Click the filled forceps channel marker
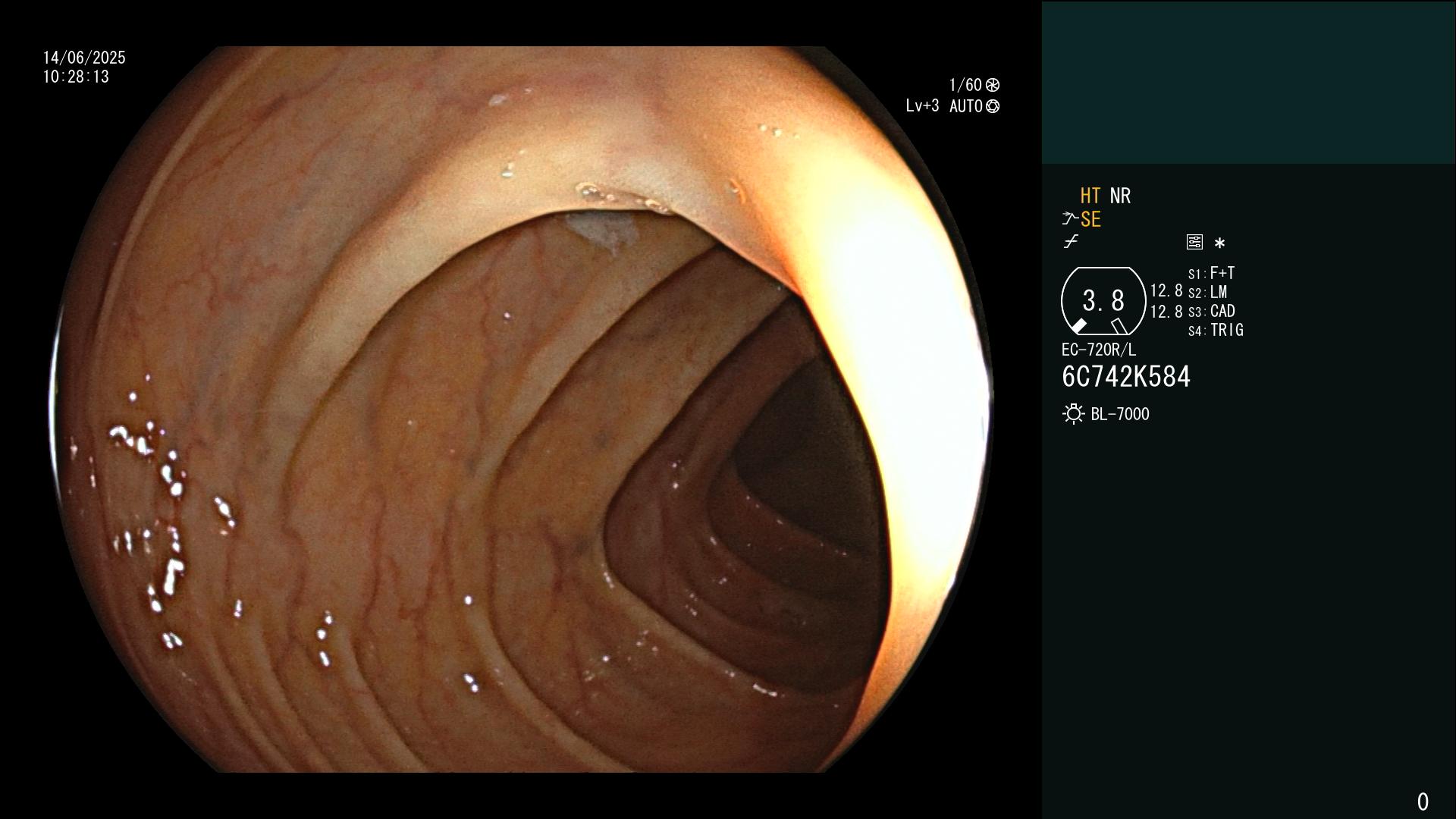 (1078, 326)
